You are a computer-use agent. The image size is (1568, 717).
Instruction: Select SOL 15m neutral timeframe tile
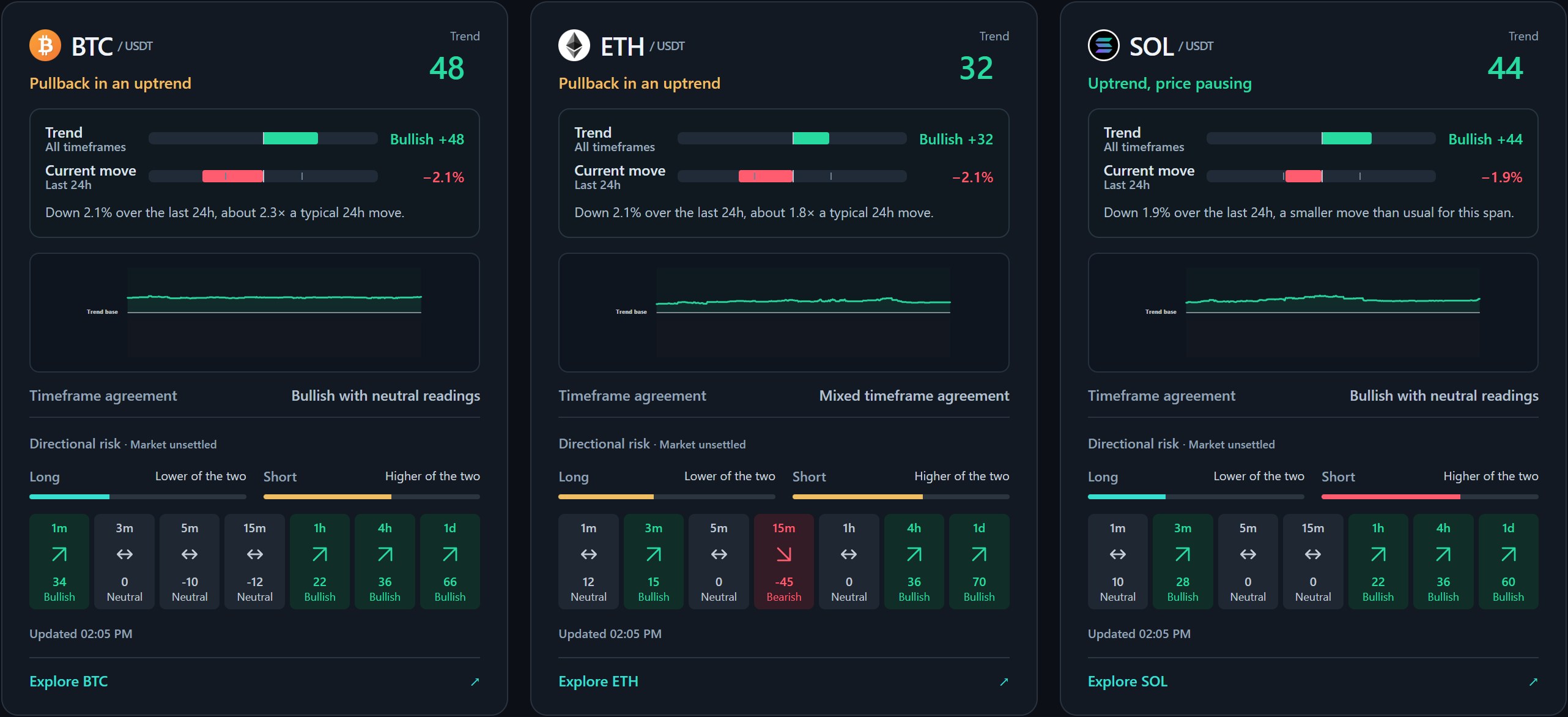1313,562
